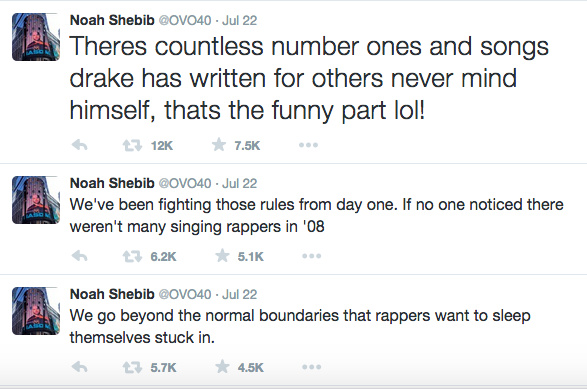Open more options on the 12K-retweet tweet
This screenshot has width=587, height=389.
(x=308, y=145)
